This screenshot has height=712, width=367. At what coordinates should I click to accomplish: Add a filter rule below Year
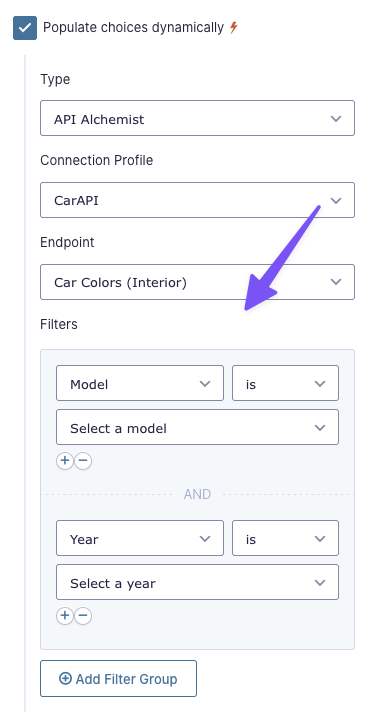[65, 616]
